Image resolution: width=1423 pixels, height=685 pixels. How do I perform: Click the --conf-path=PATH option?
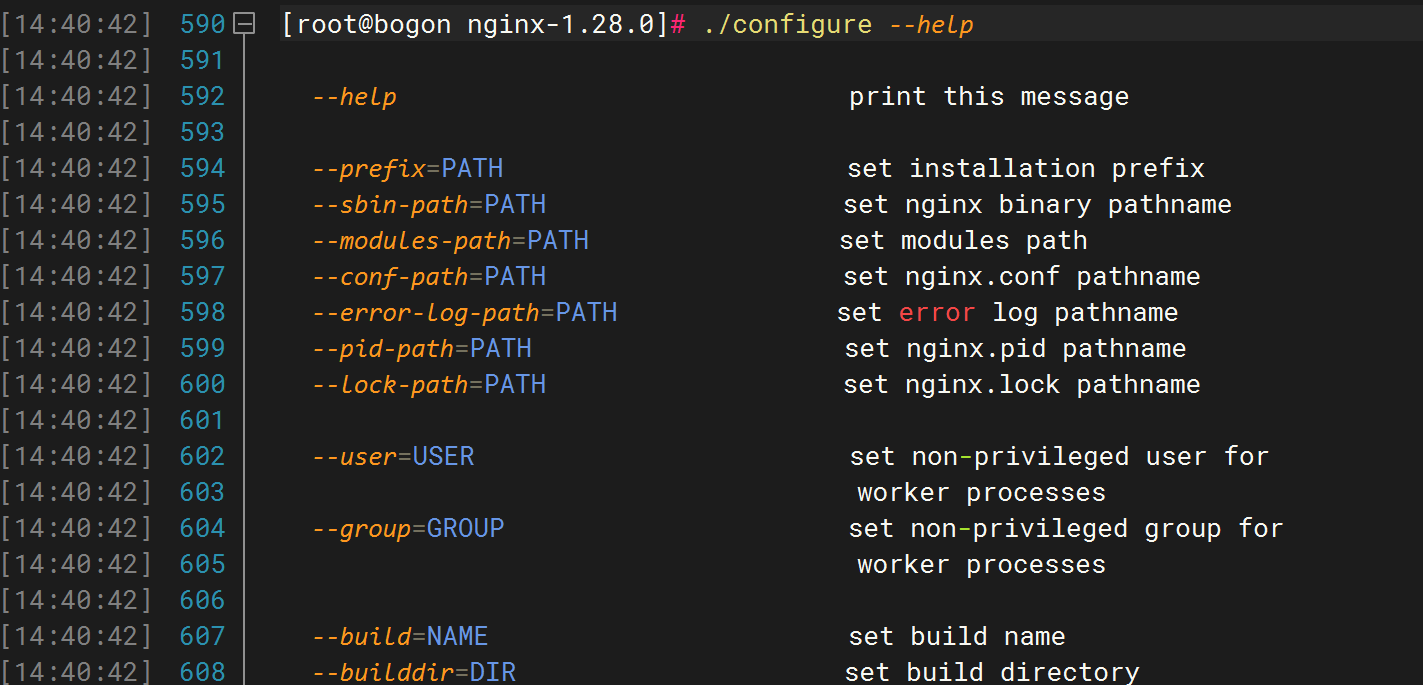click(x=429, y=276)
